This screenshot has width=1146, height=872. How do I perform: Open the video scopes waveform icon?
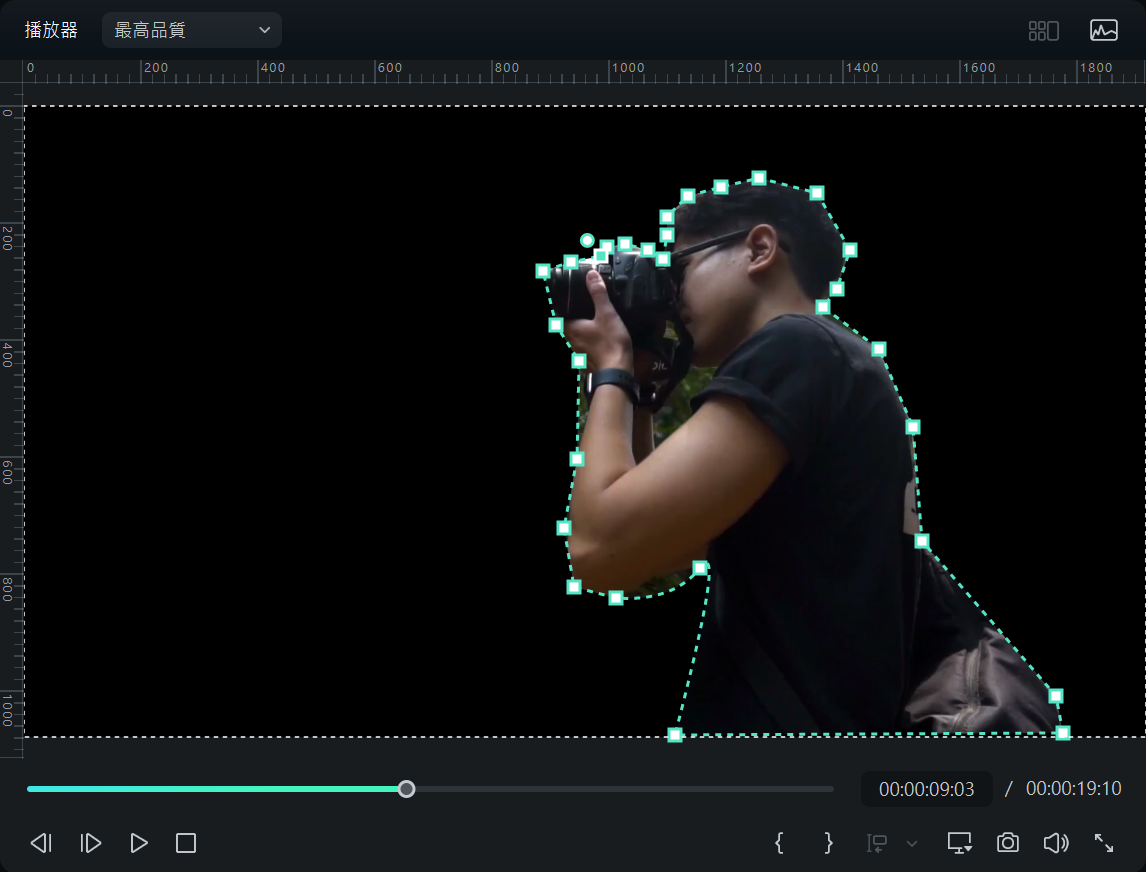(1103, 30)
